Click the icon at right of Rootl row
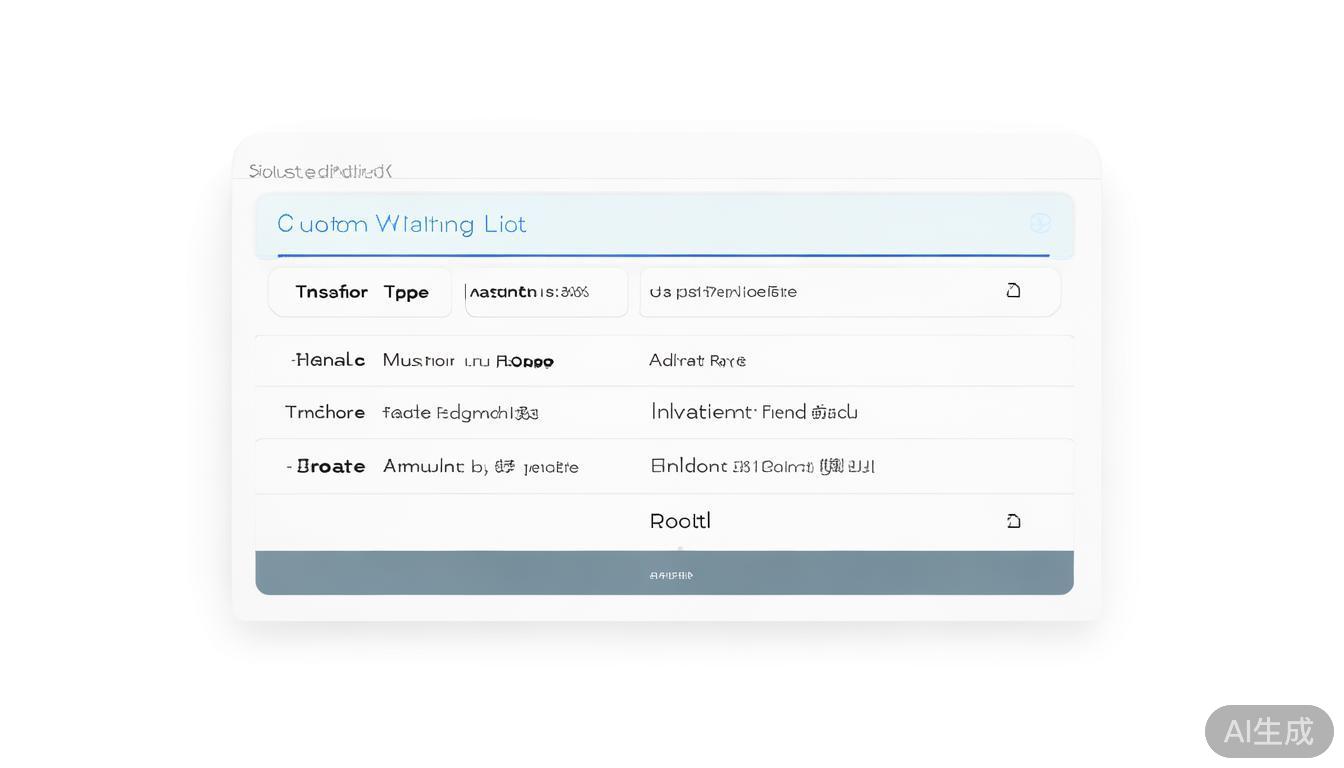1344x768 pixels. pos(1013,521)
